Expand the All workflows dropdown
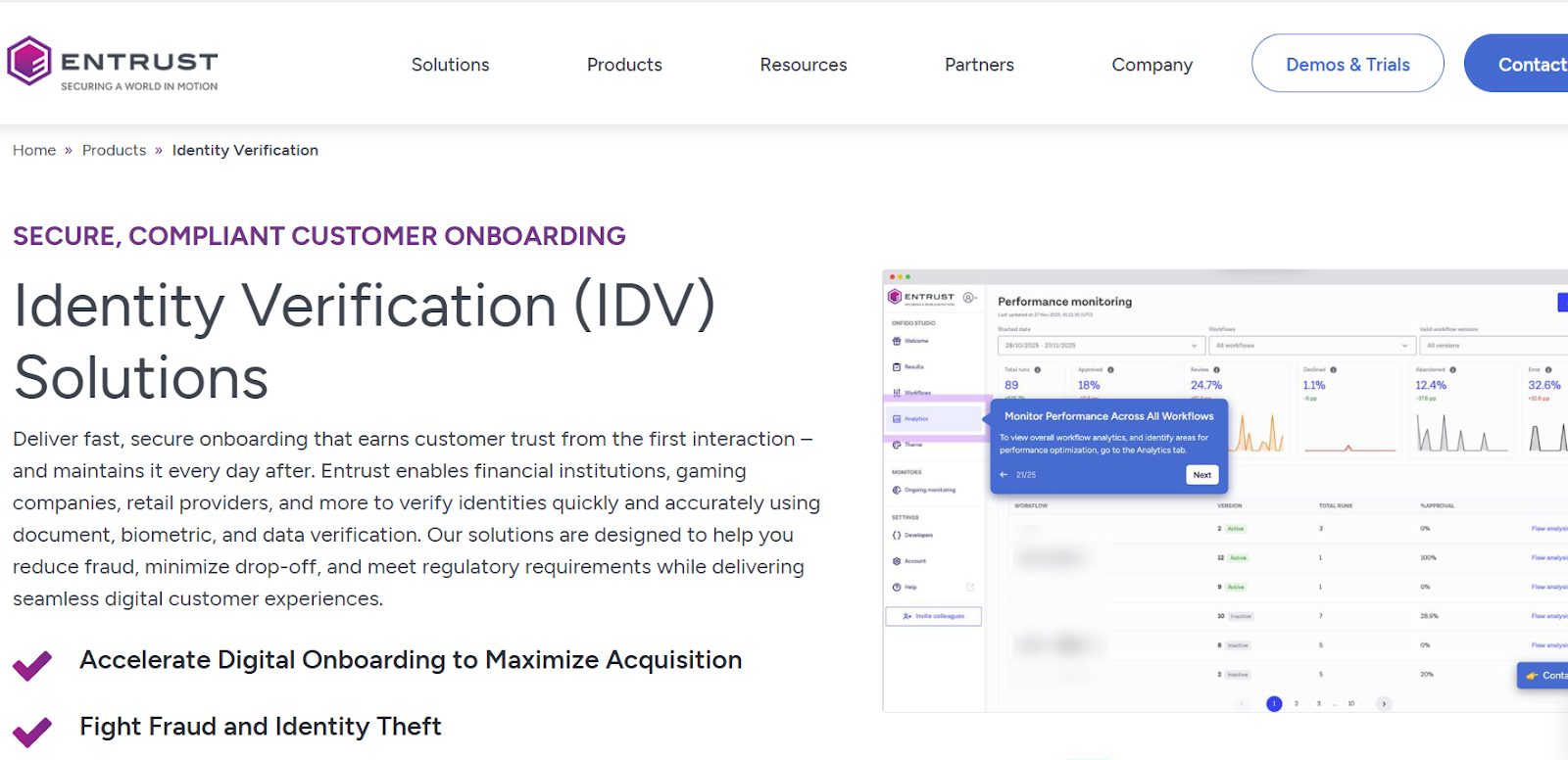The width and height of the screenshot is (1568, 760). tap(1311, 346)
